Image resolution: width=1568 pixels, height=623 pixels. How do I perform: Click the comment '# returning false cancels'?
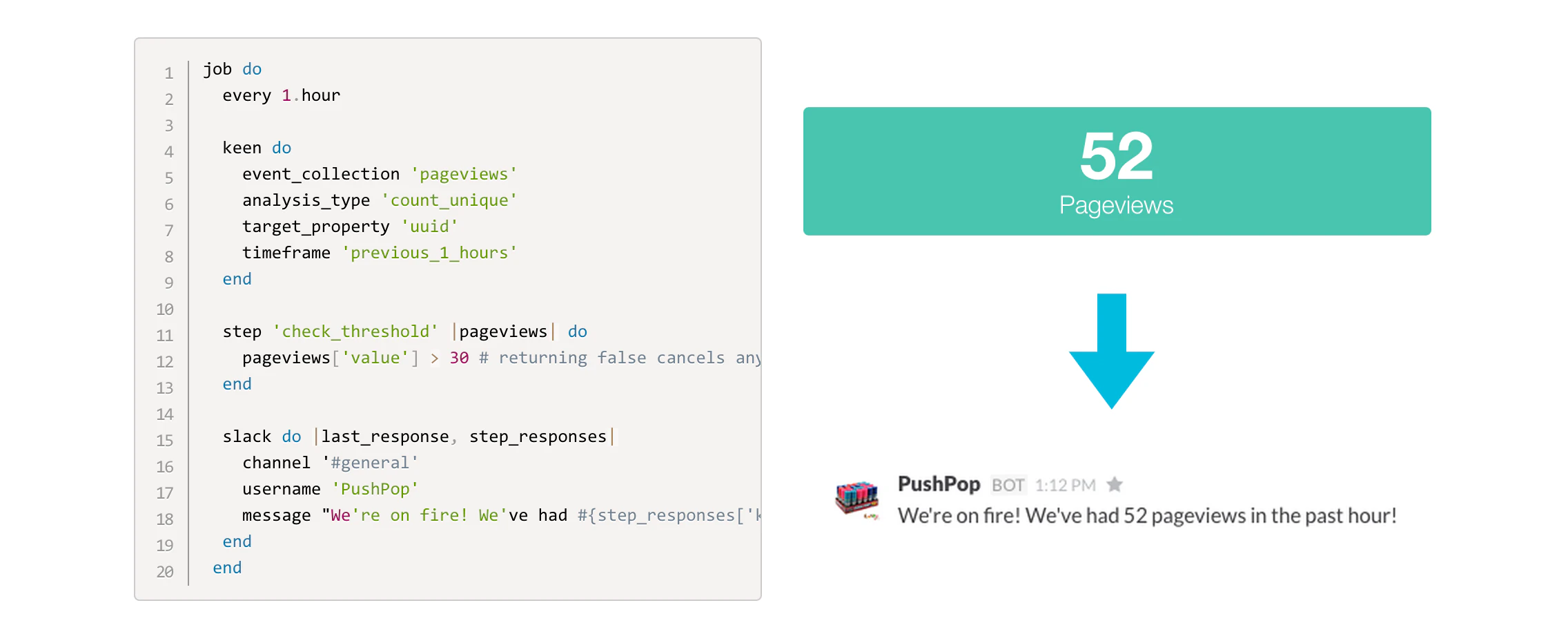click(602, 358)
